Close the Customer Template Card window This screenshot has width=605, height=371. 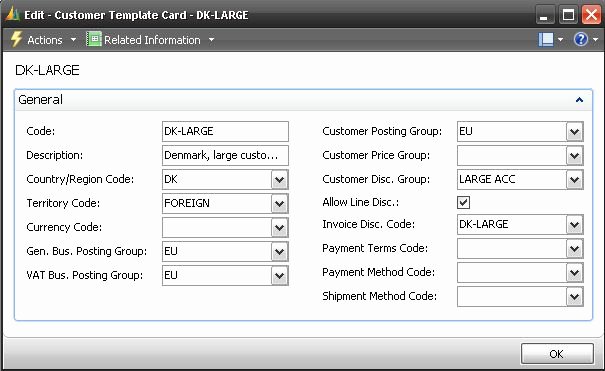[591, 15]
